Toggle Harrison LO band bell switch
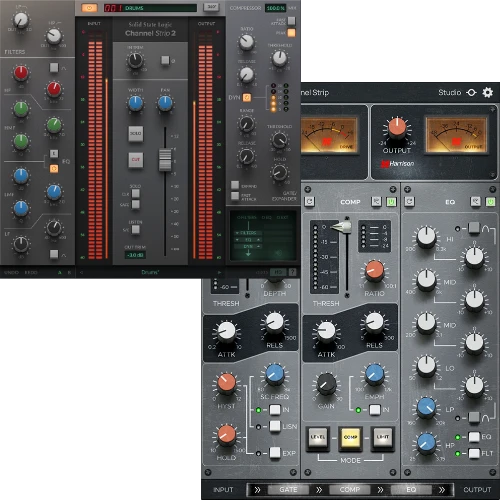This screenshot has width=500, height=500. [474, 417]
